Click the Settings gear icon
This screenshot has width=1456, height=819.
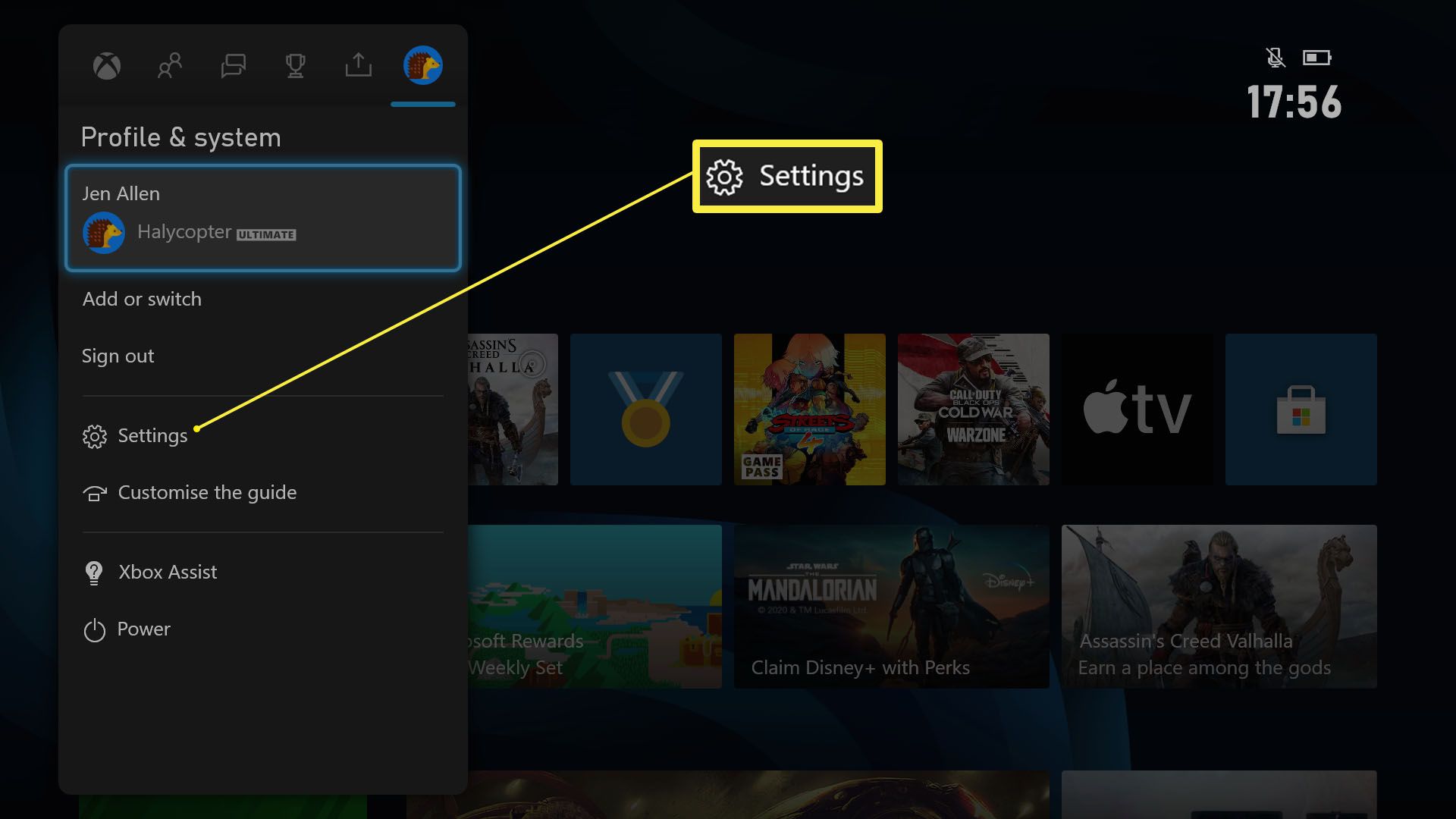point(93,435)
